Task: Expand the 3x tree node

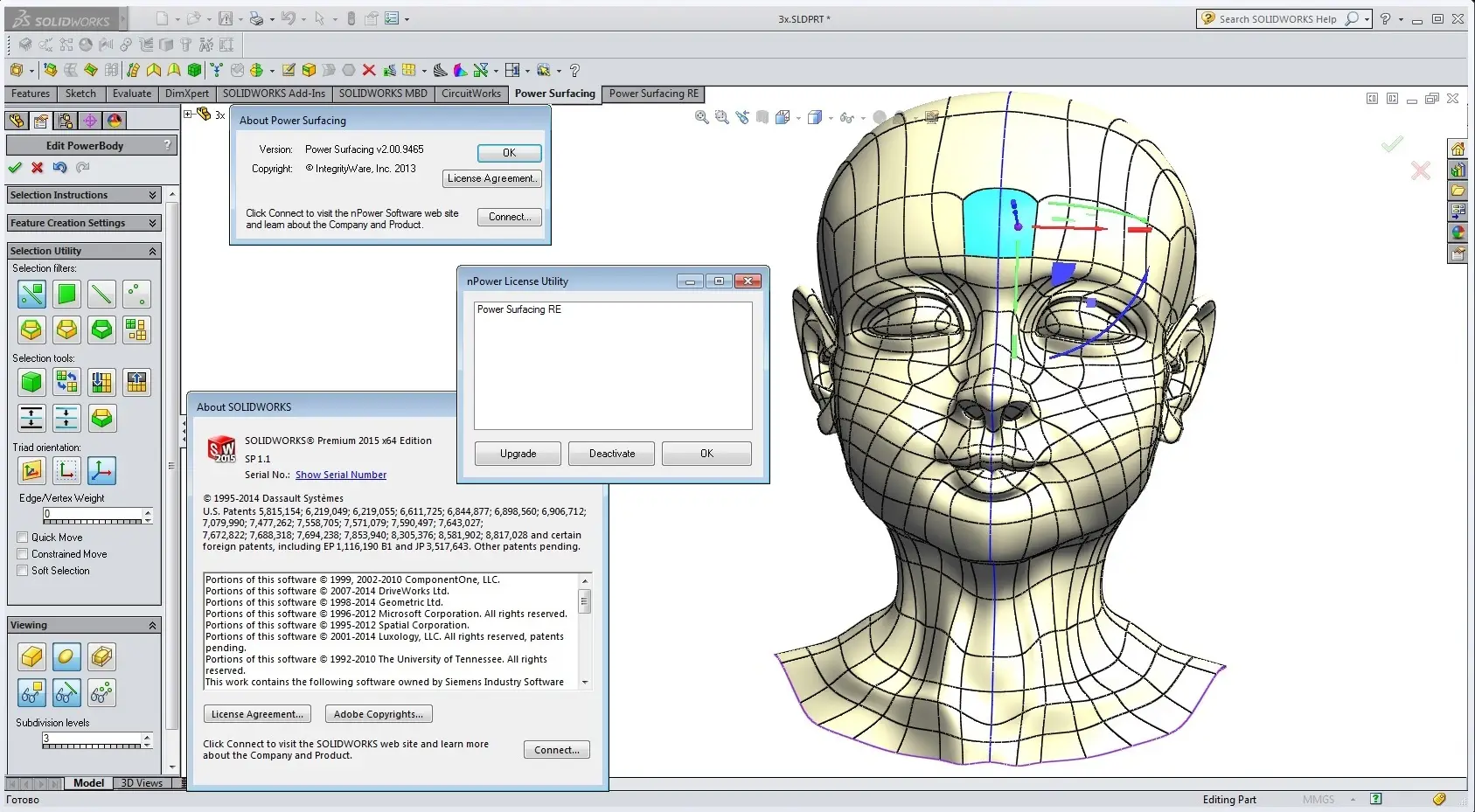Action: [x=187, y=114]
